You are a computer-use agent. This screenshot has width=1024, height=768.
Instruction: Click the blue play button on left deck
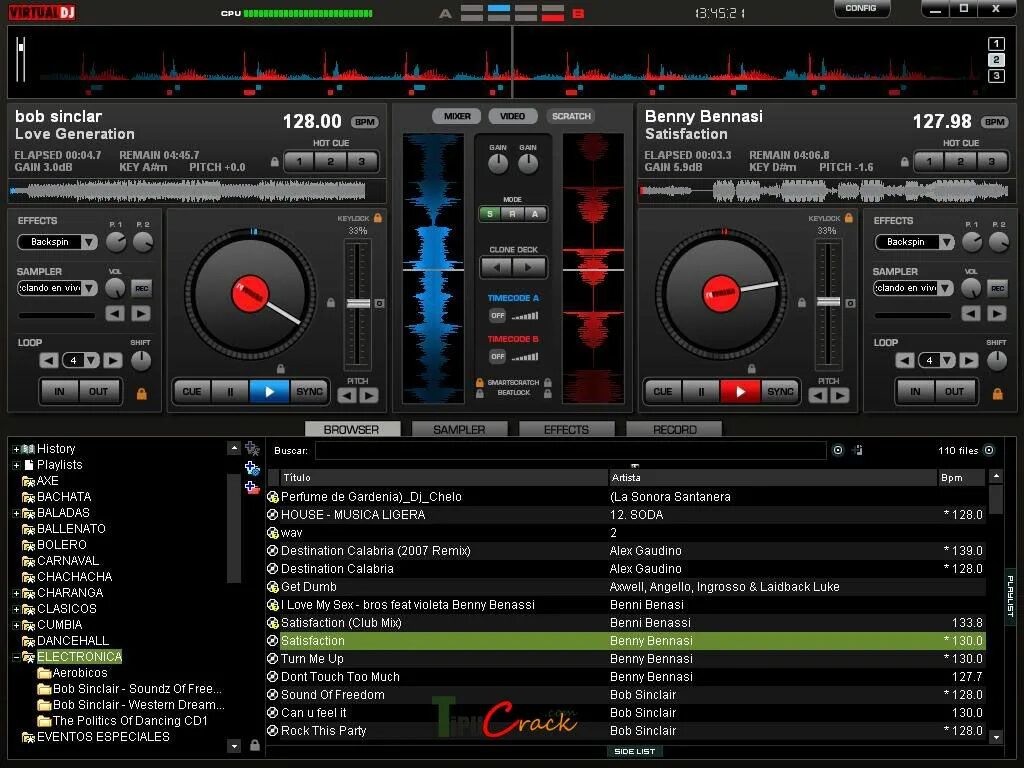click(x=269, y=392)
